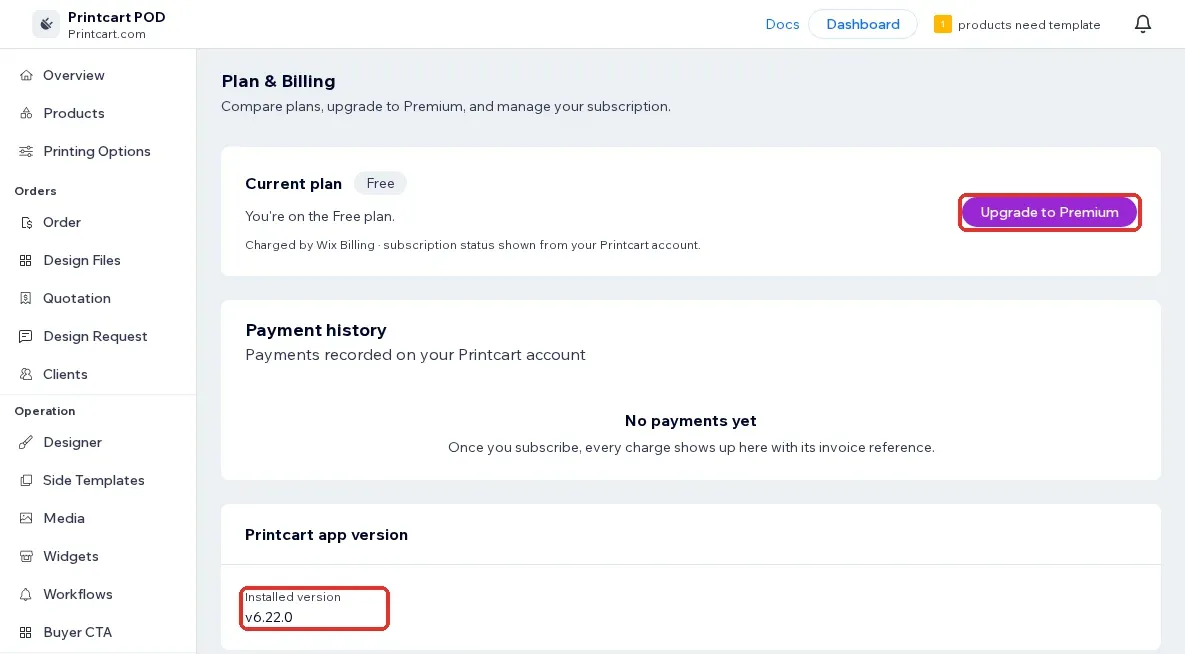Open the notifications bell icon

tap(1143, 24)
